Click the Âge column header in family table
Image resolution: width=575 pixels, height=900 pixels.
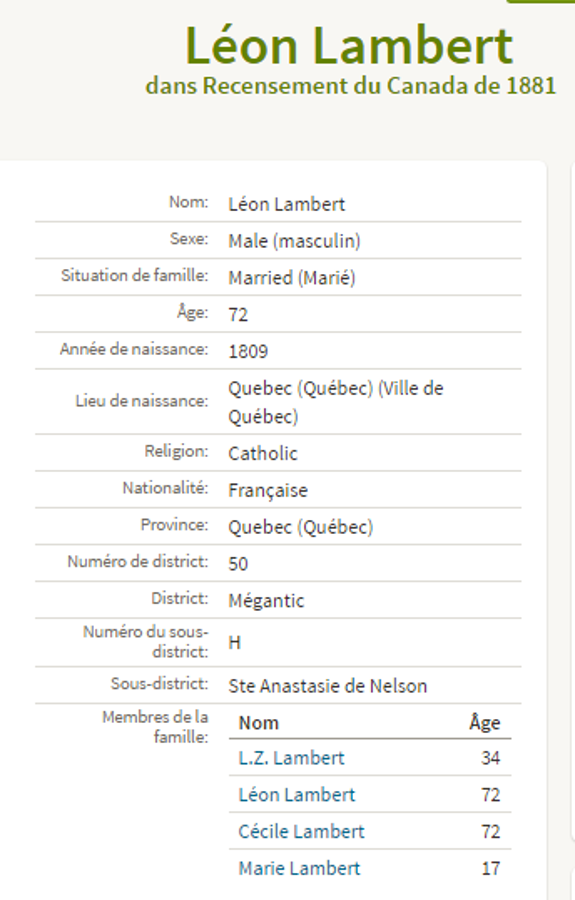click(x=485, y=723)
